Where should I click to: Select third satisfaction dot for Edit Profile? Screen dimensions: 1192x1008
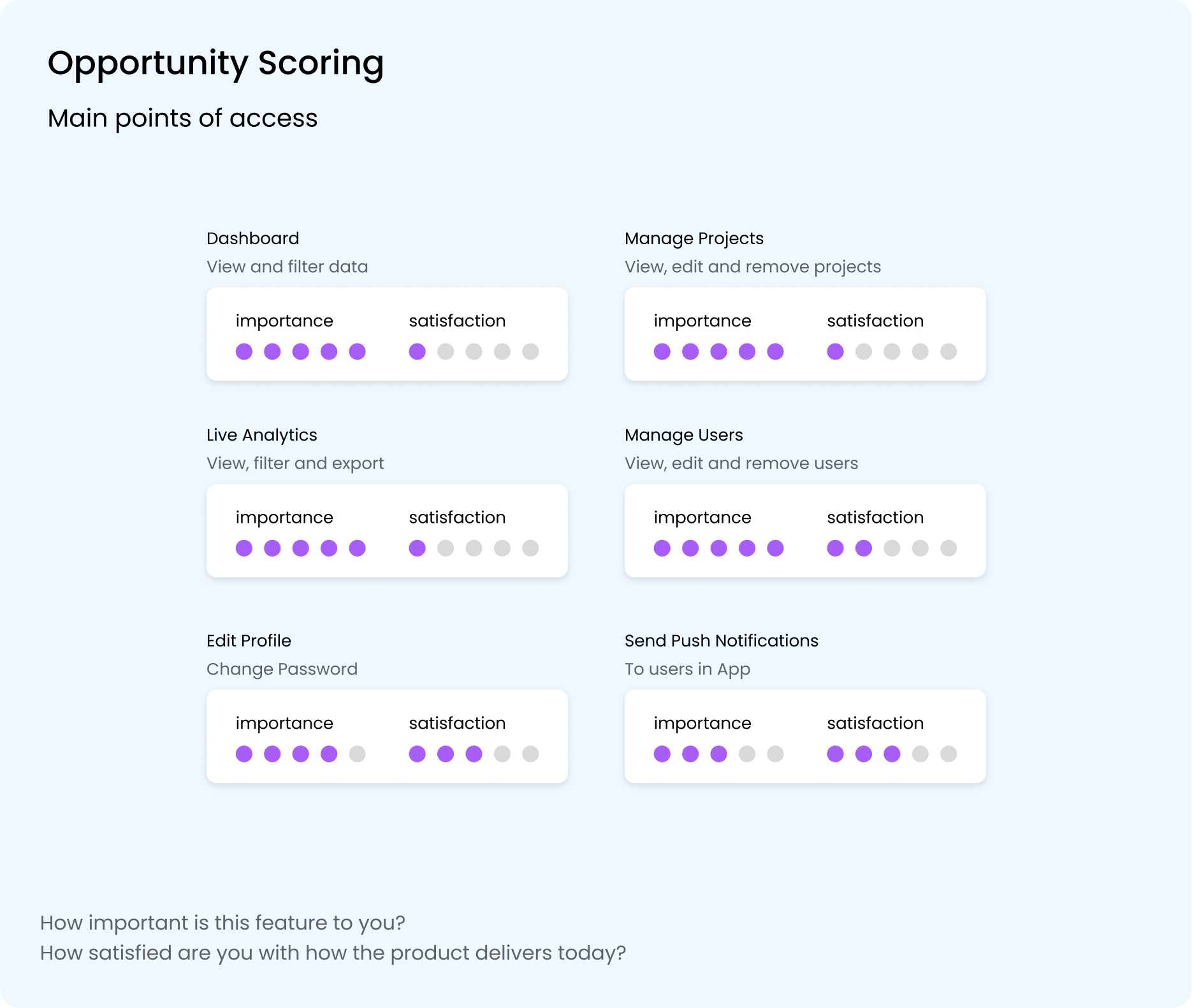(x=474, y=754)
